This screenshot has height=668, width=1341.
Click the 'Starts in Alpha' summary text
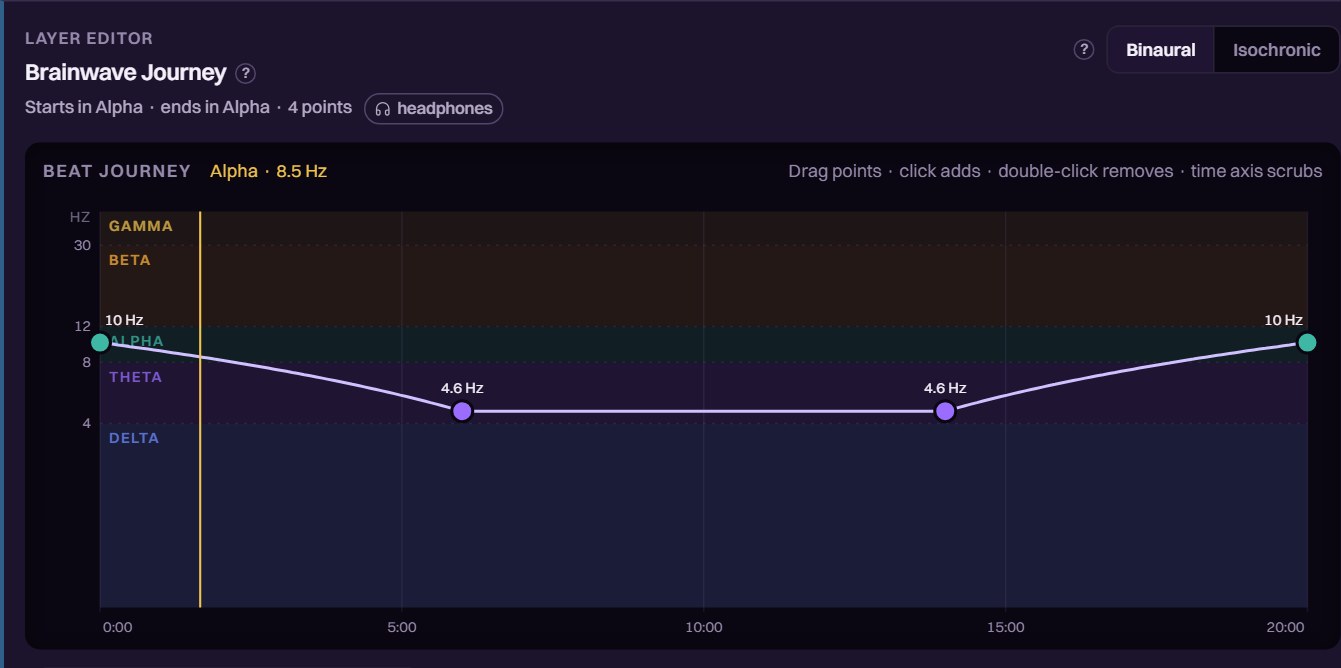(x=84, y=107)
